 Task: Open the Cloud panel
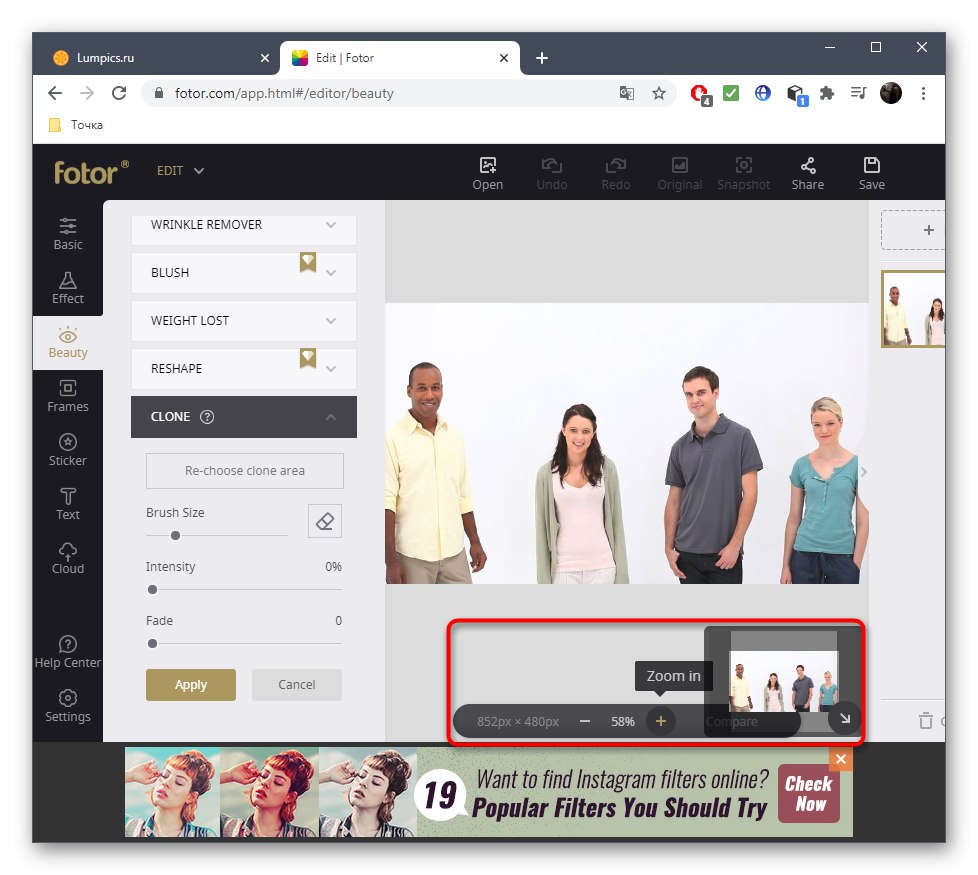tap(67, 558)
